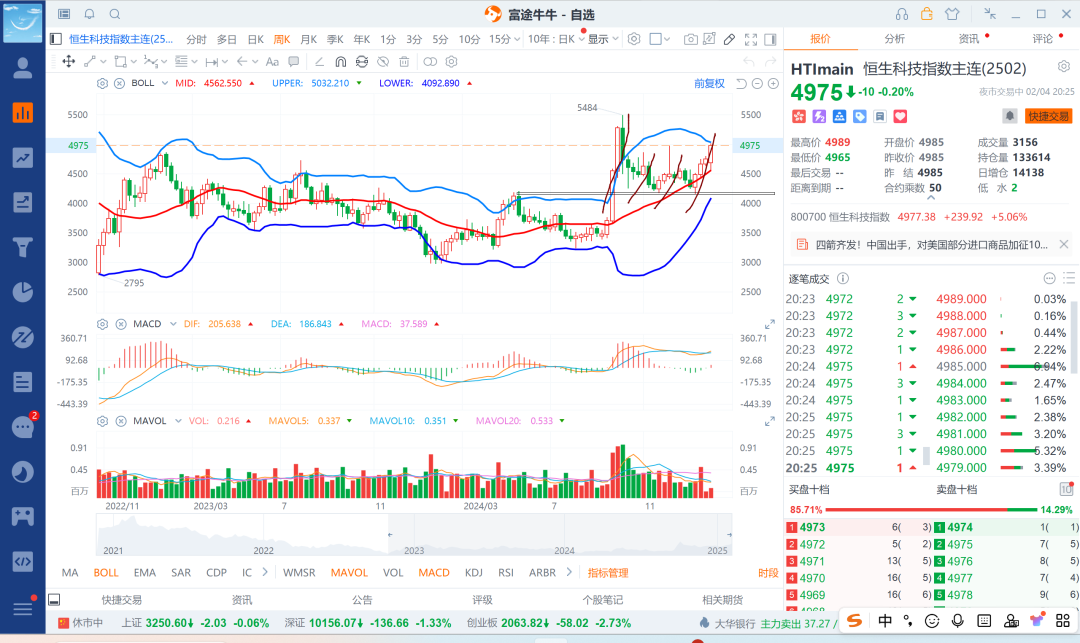Remove the MACD indicator with X
Image resolution: width=1080 pixels, height=643 pixels.
pyautogui.click(x=121, y=324)
